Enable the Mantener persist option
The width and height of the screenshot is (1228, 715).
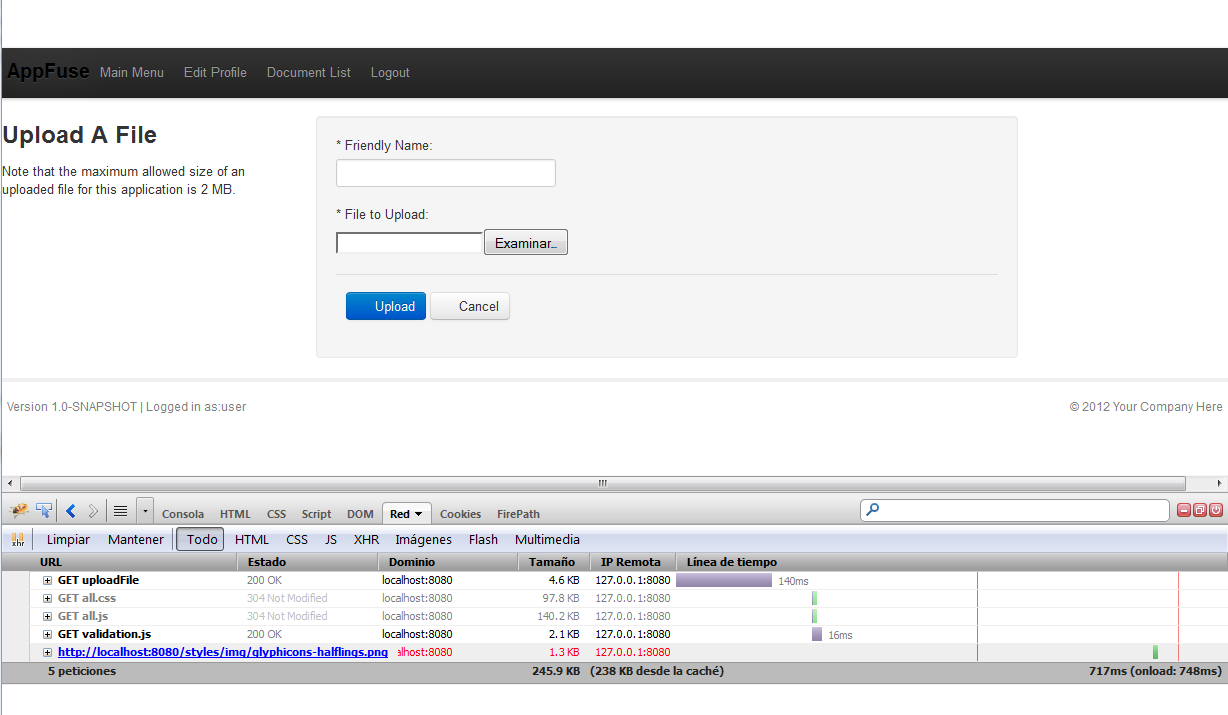[135, 539]
